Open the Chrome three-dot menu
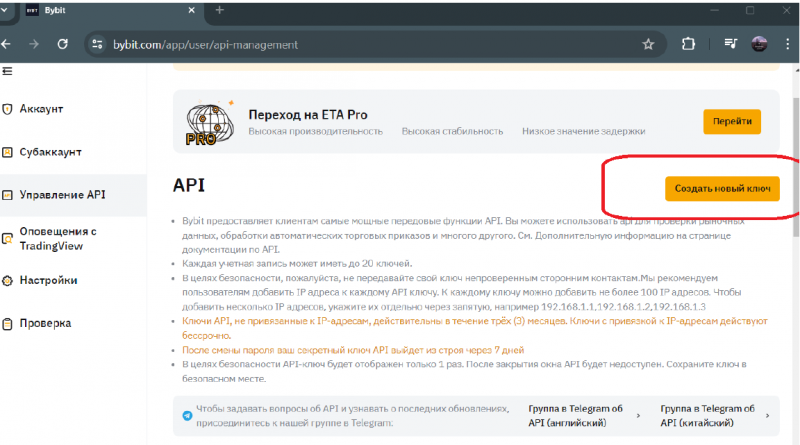The image size is (800, 445). (x=787, y=44)
